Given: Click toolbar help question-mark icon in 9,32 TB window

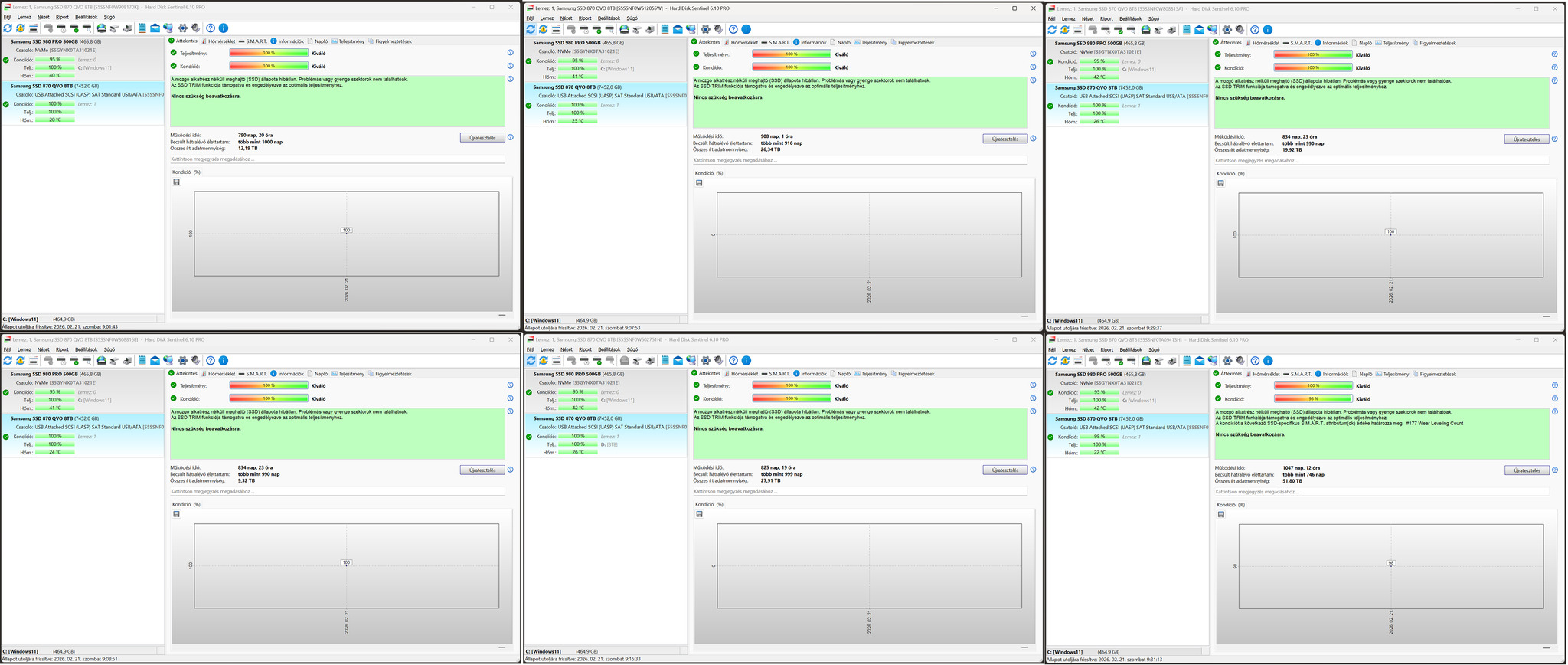Looking at the screenshot, I should 211,360.
